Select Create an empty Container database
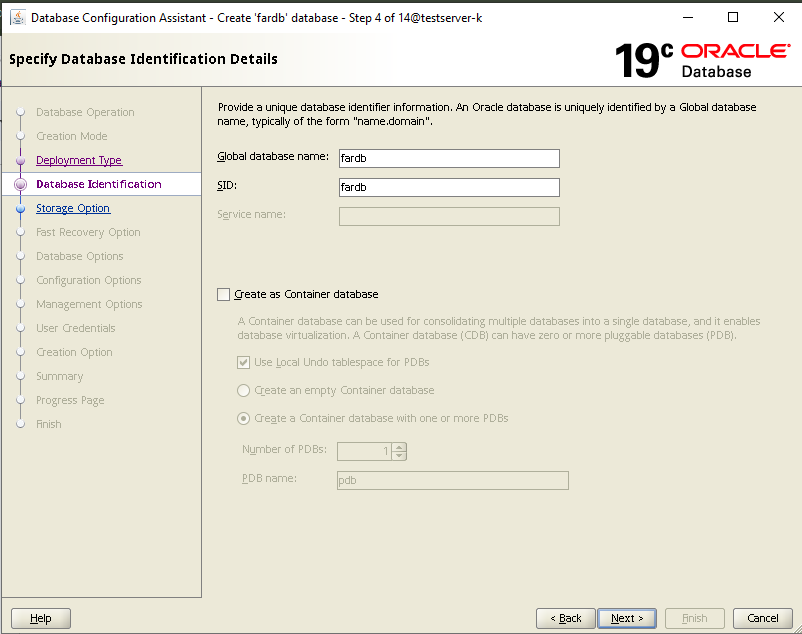The height and width of the screenshot is (634, 802). [x=243, y=391]
